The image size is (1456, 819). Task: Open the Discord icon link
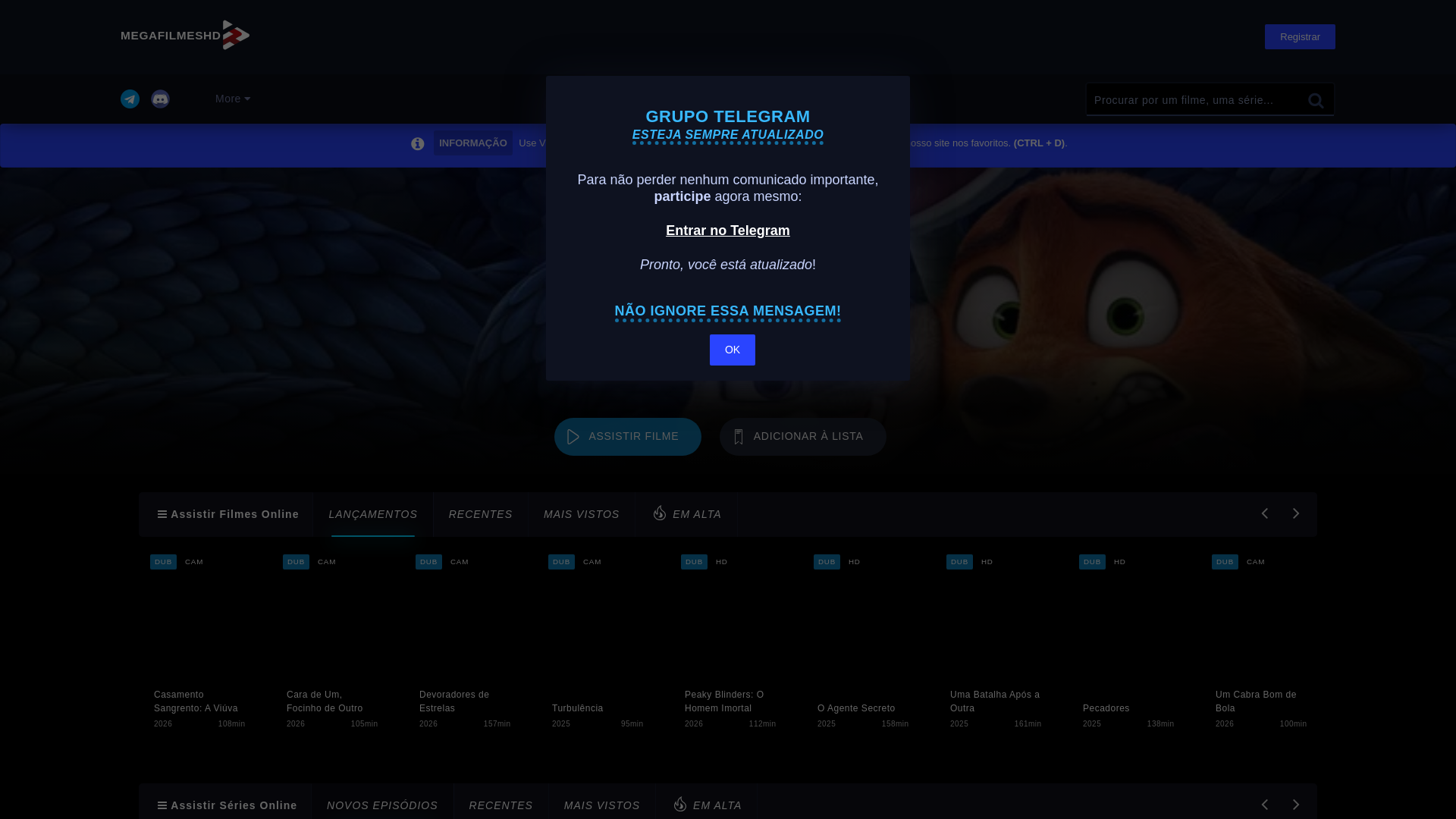pos(160,99)
